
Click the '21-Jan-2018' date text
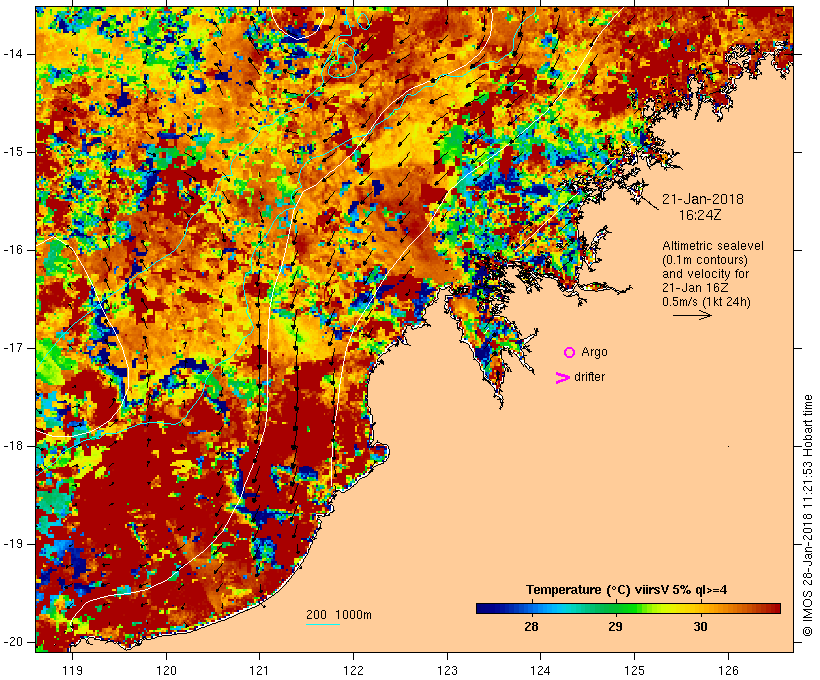click(703, 199)
